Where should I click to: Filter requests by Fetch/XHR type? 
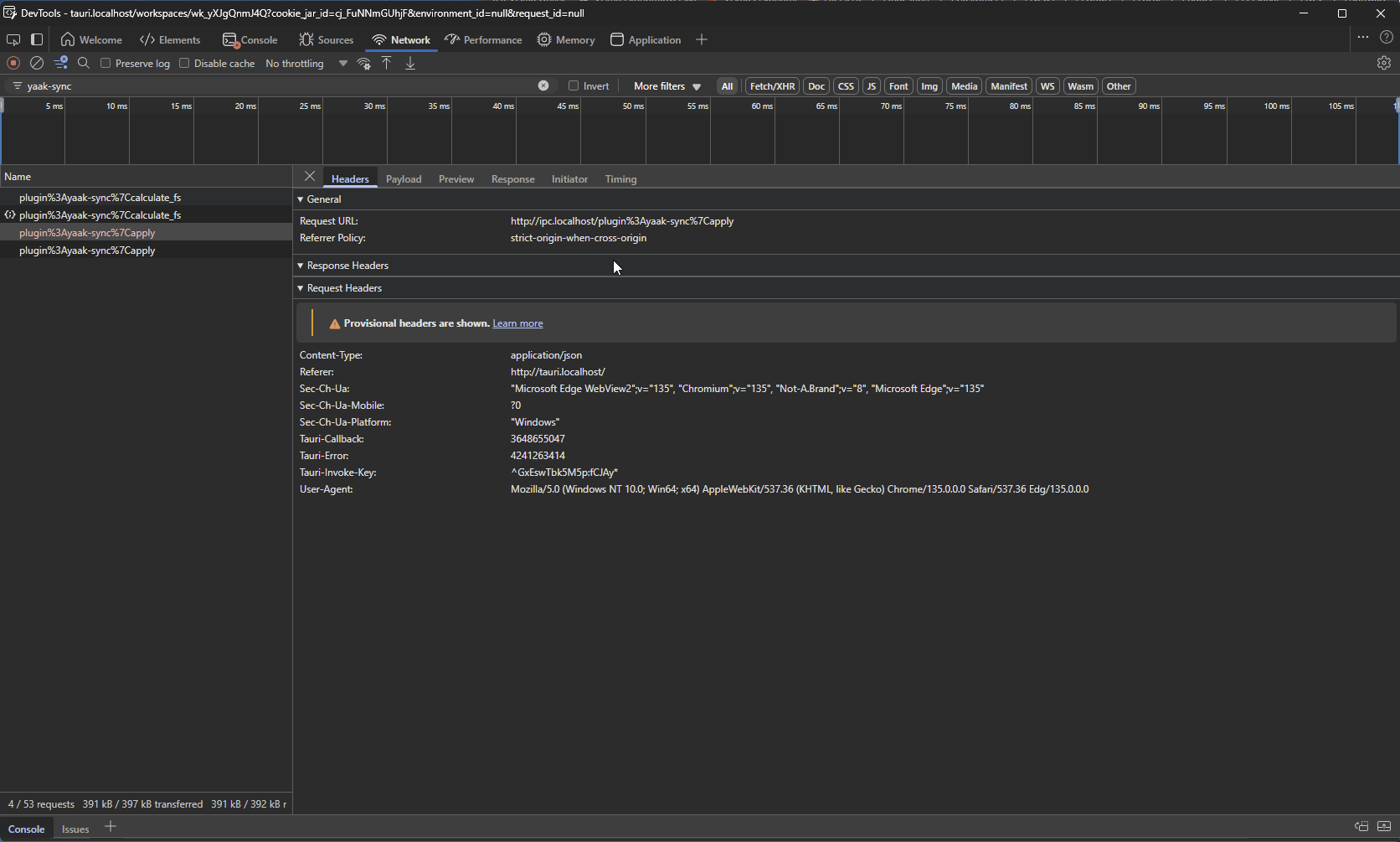click(771, 86)
